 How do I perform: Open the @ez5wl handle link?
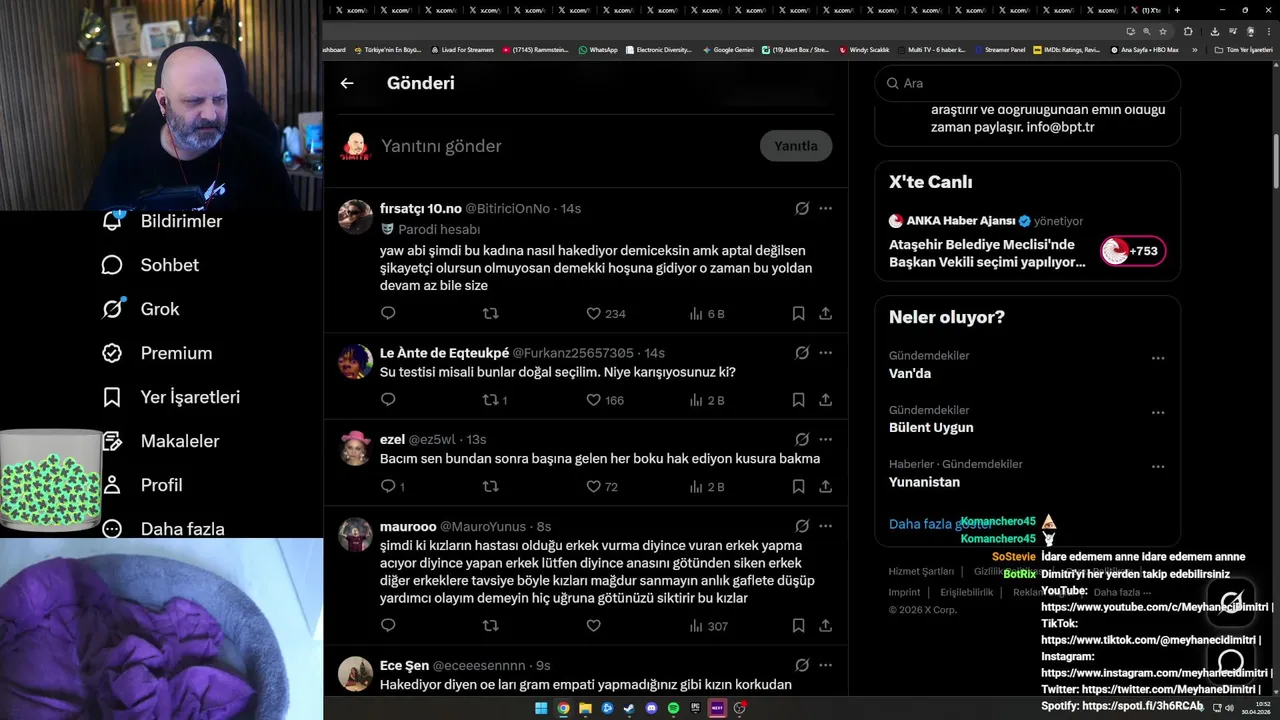(x=432, y=440)
